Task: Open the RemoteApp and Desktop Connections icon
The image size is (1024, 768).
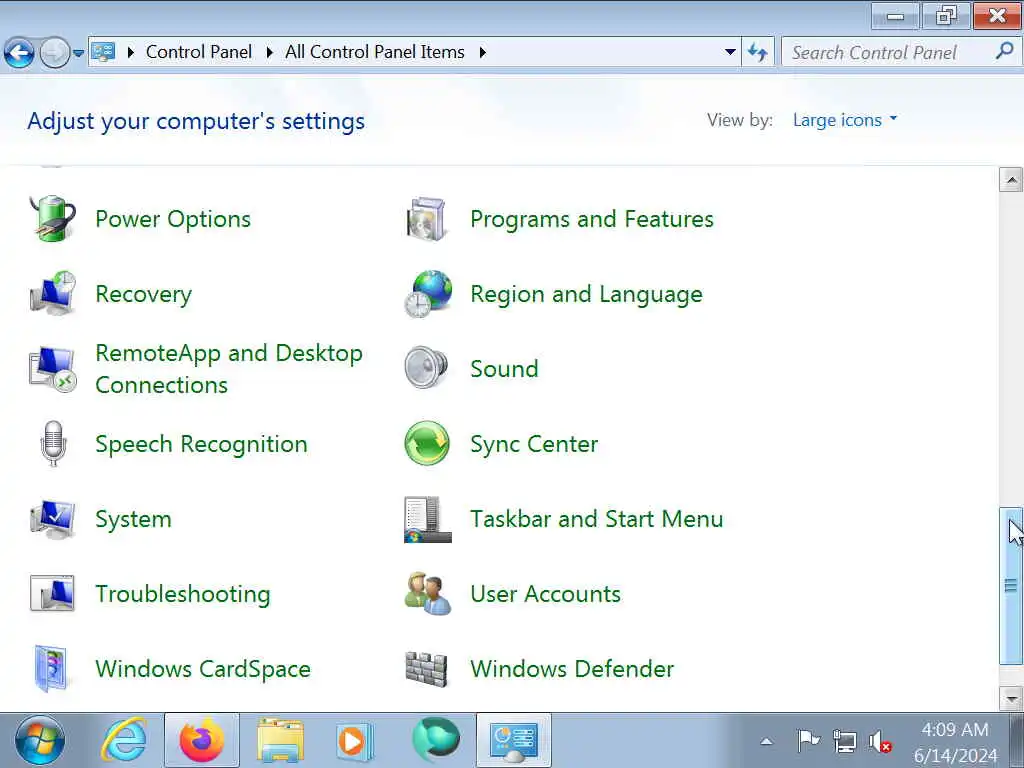Action: 52,369
